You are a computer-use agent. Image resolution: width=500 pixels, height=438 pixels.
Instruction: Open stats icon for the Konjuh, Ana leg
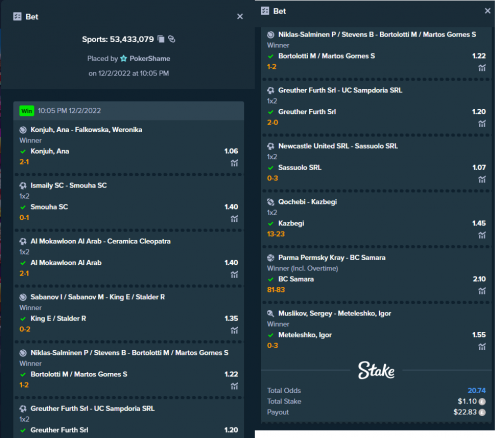234,163
